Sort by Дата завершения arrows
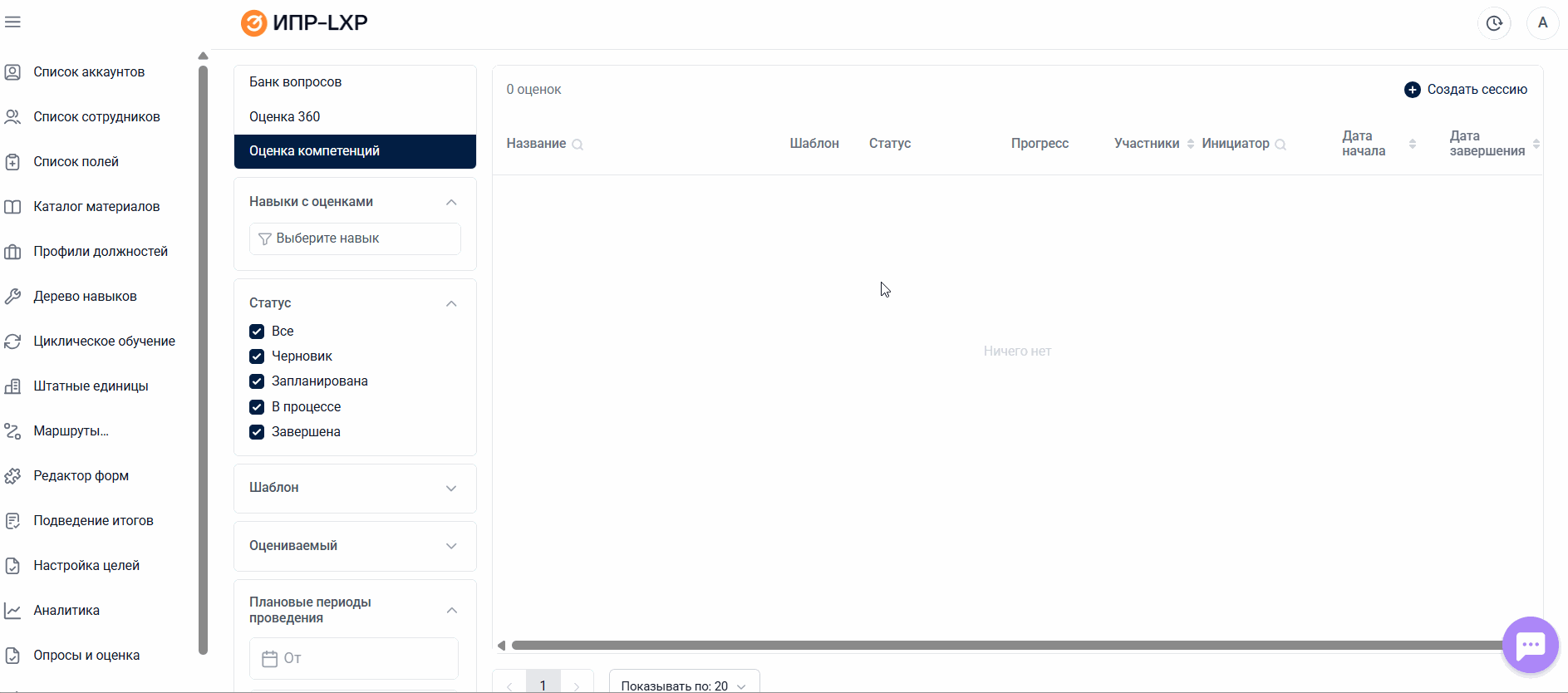This screenshot has width=1568, height=693. tap(1536, 144)
